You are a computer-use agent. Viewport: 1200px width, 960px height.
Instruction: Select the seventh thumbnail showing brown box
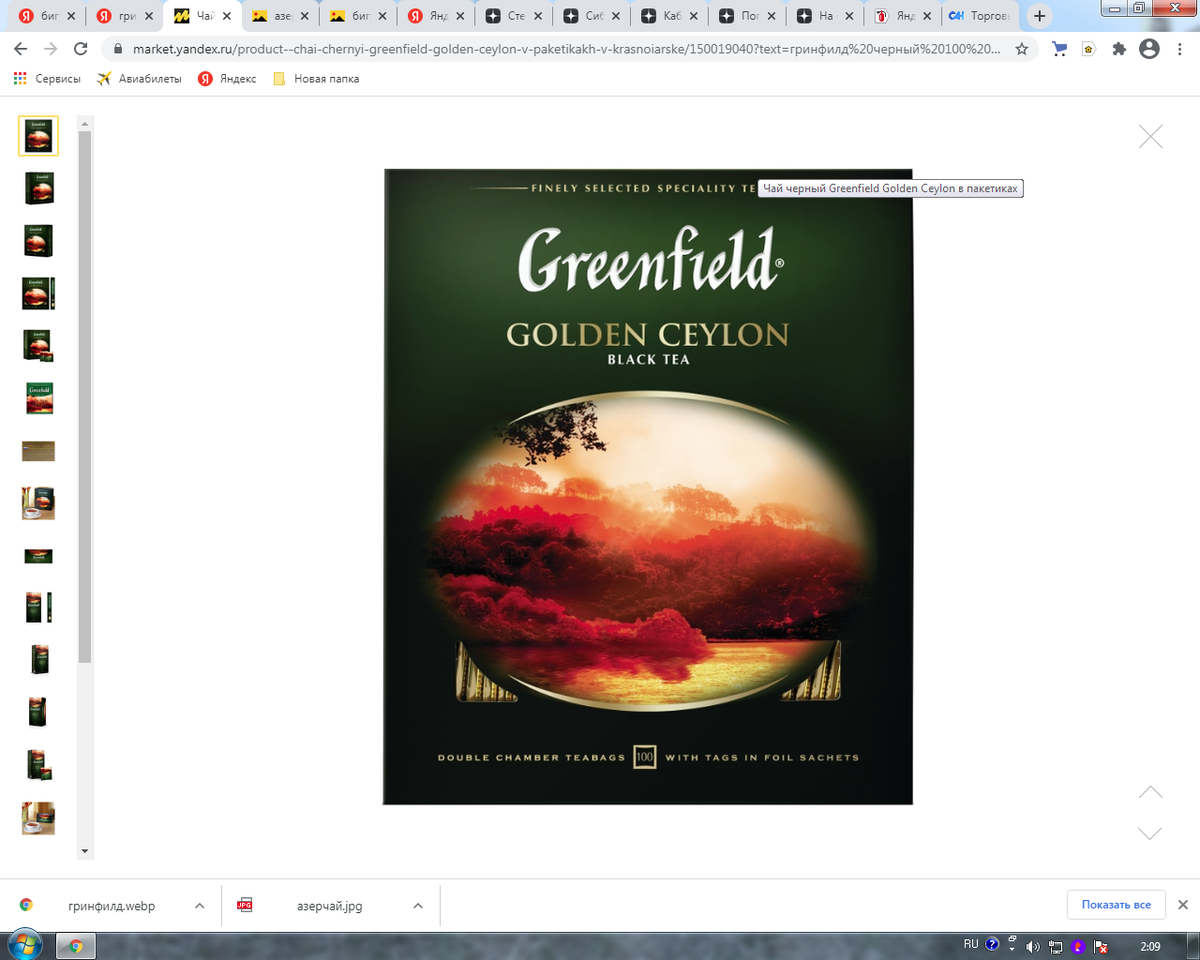coord(38,451)
